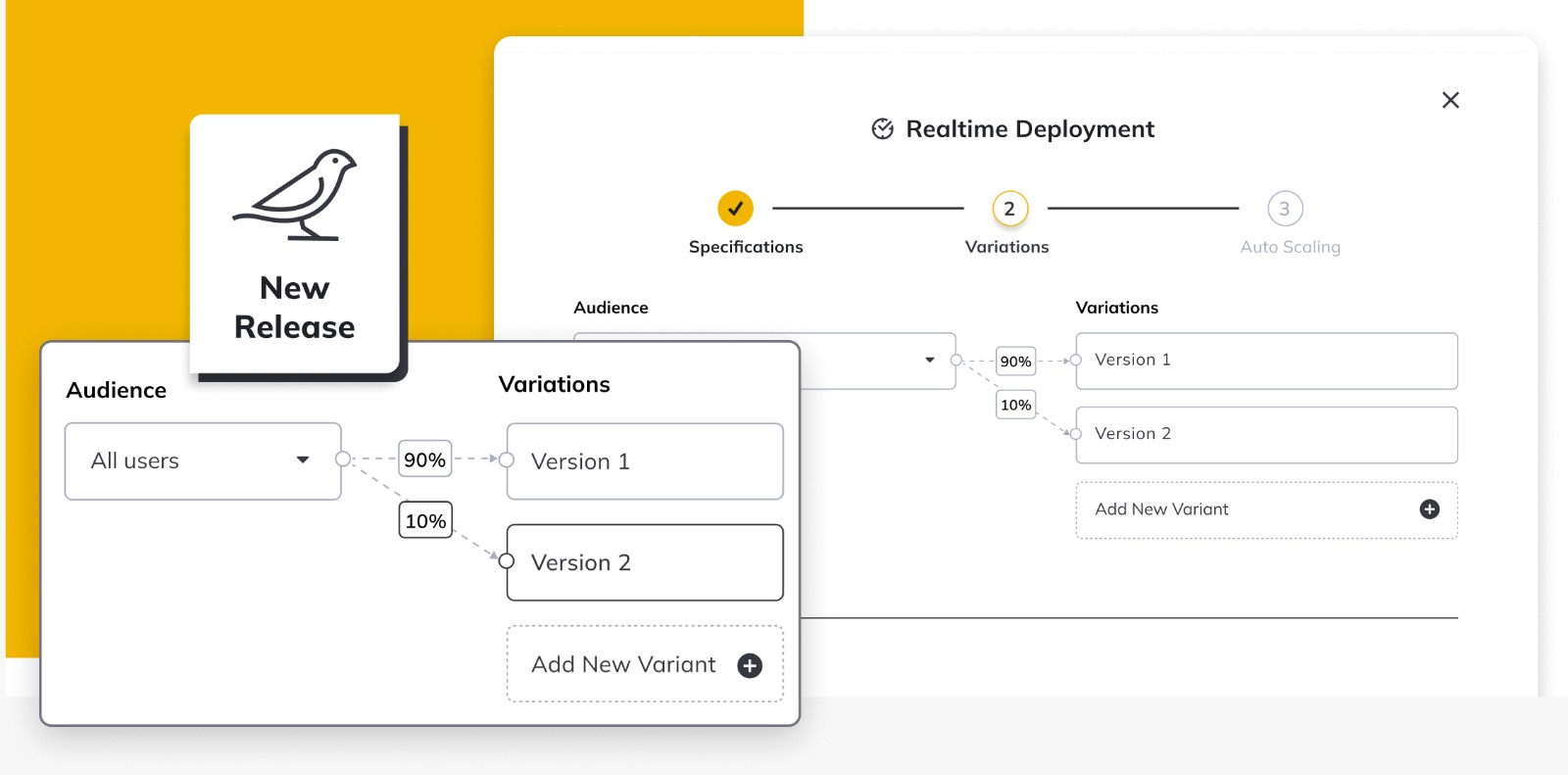Select the Variations step label
Image resolution: width=1568 pixels, height=775 pixels.
[x=1007, y=247]
